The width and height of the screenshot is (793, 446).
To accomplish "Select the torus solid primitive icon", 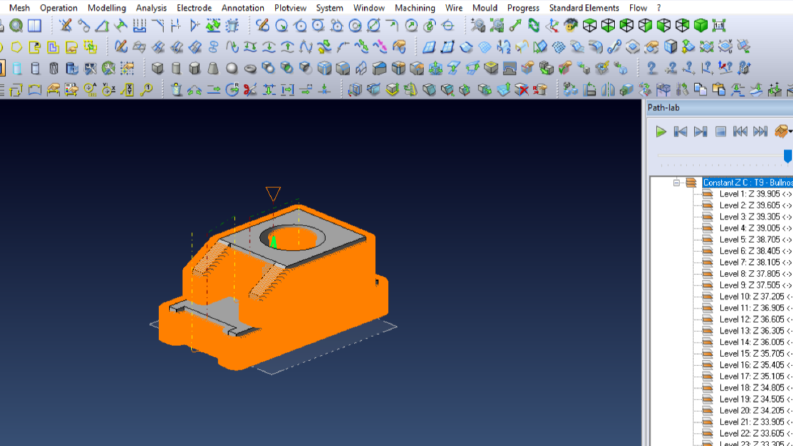I will [x=250, y=68].
